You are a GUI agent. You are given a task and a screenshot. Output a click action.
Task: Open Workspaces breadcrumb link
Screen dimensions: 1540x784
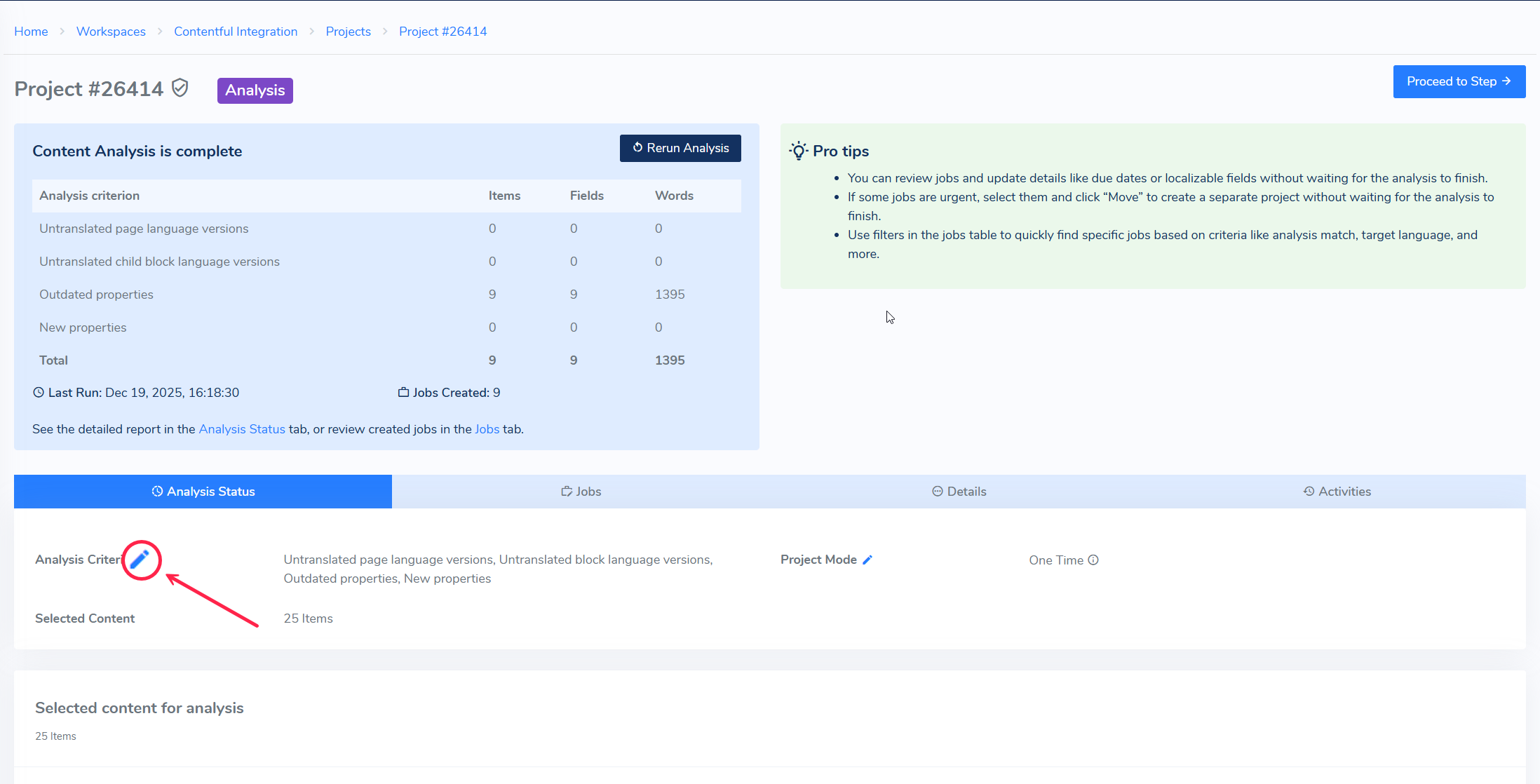(x=111, y=32)
